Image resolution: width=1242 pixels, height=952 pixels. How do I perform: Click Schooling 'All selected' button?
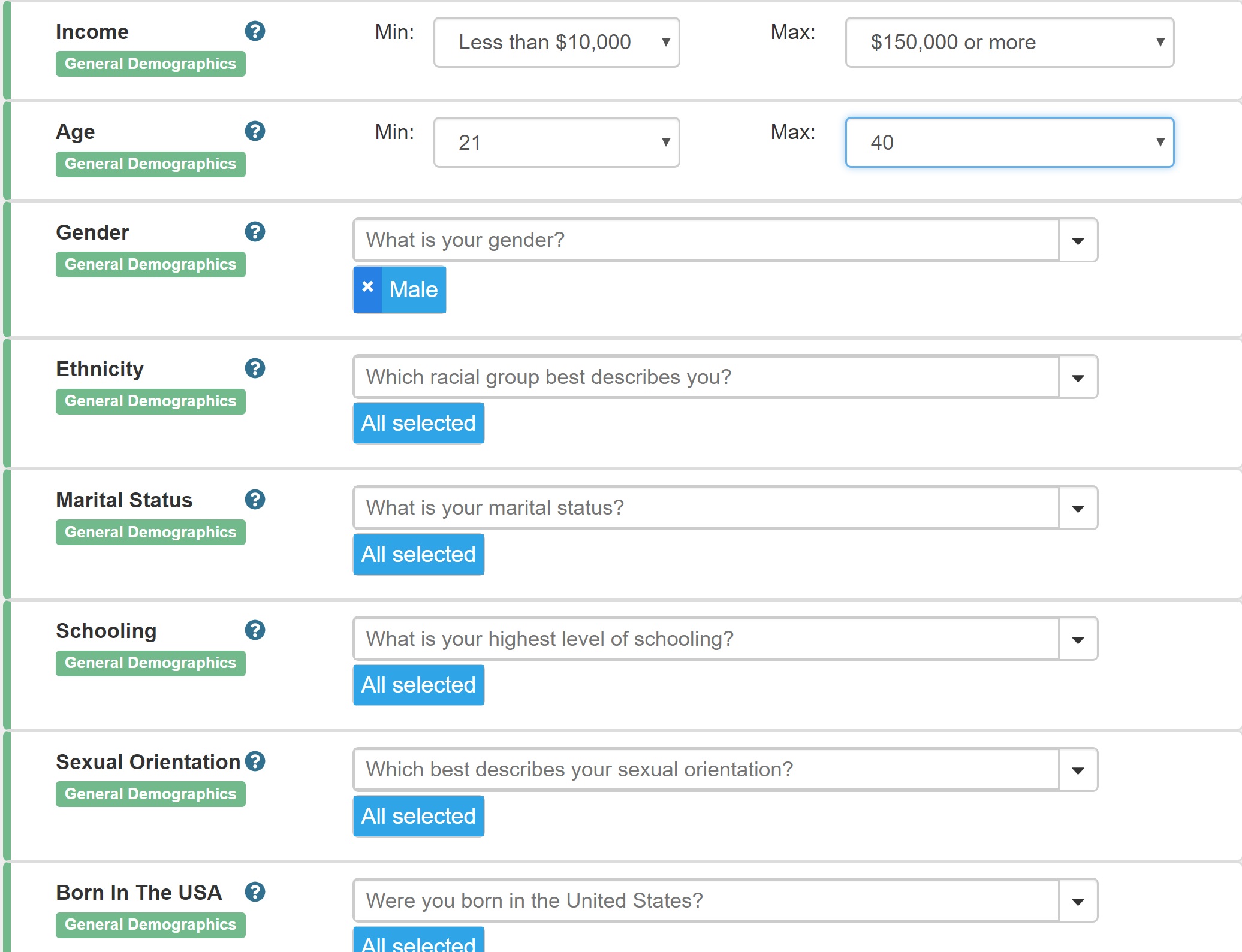[418, 685]
